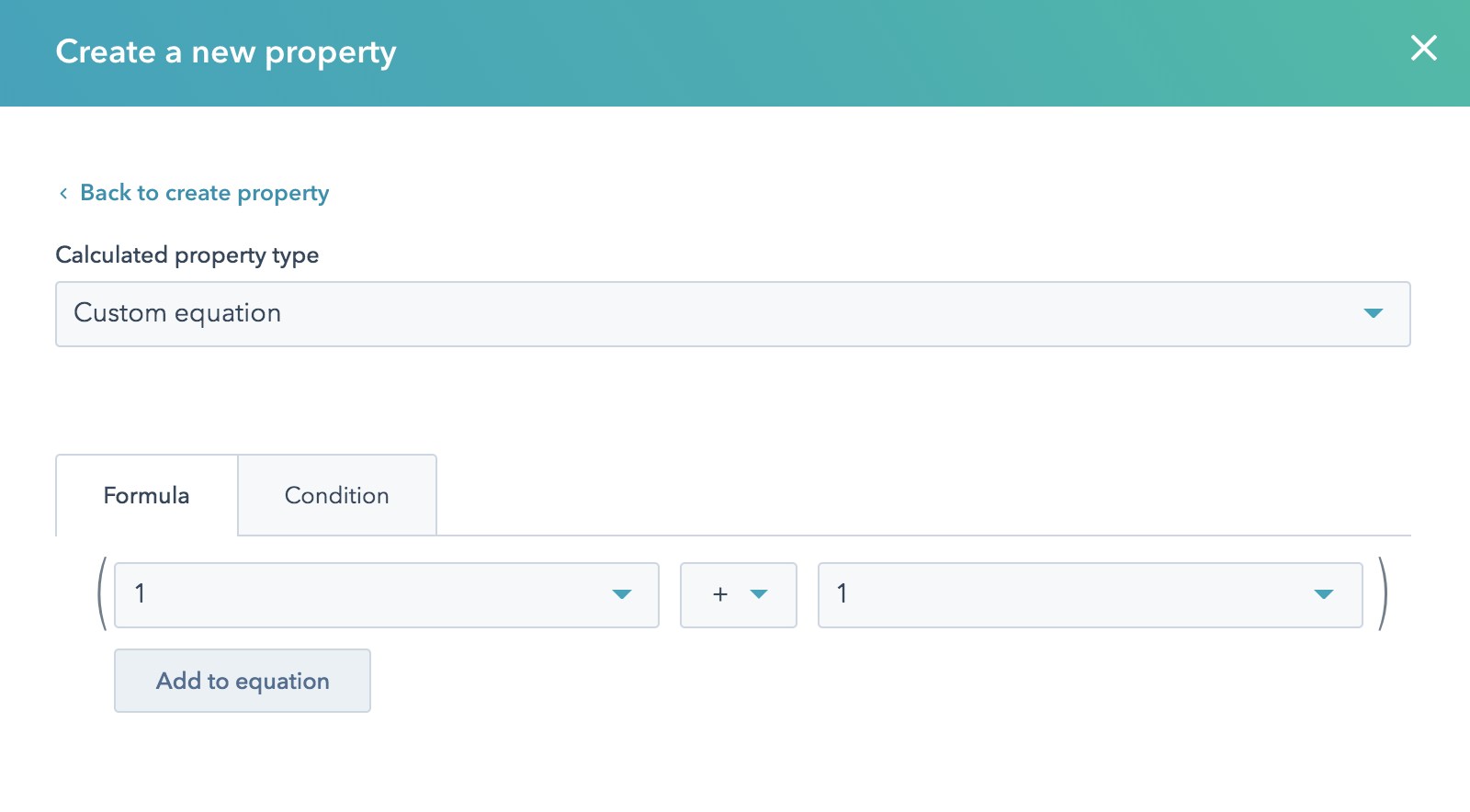Click the Create a new property heading
The width and height of the screenshot is (1470, 812).
click(226, 52)
